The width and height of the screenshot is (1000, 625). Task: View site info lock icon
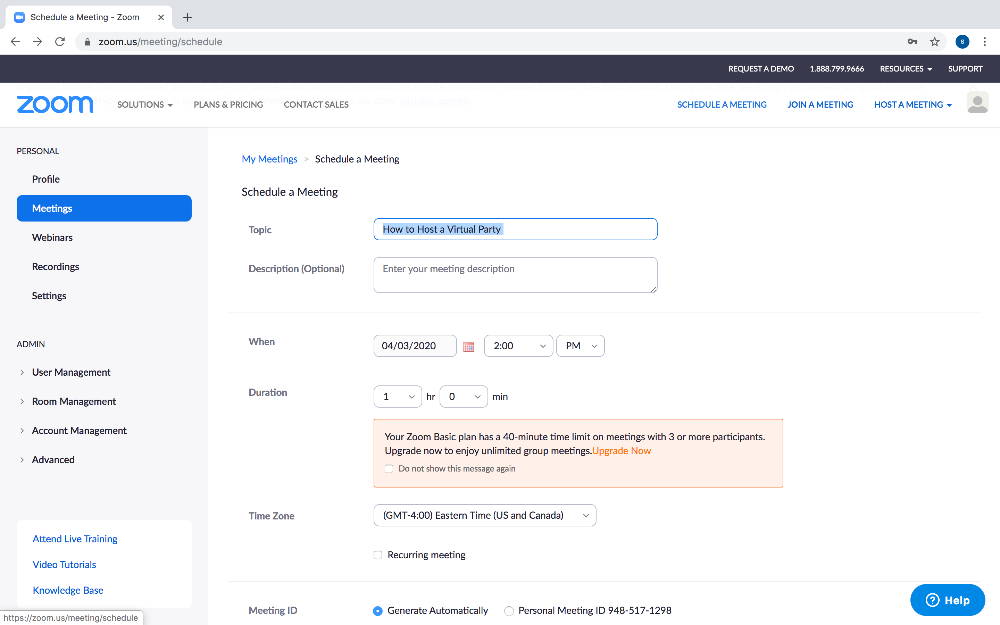click(87, 41)
